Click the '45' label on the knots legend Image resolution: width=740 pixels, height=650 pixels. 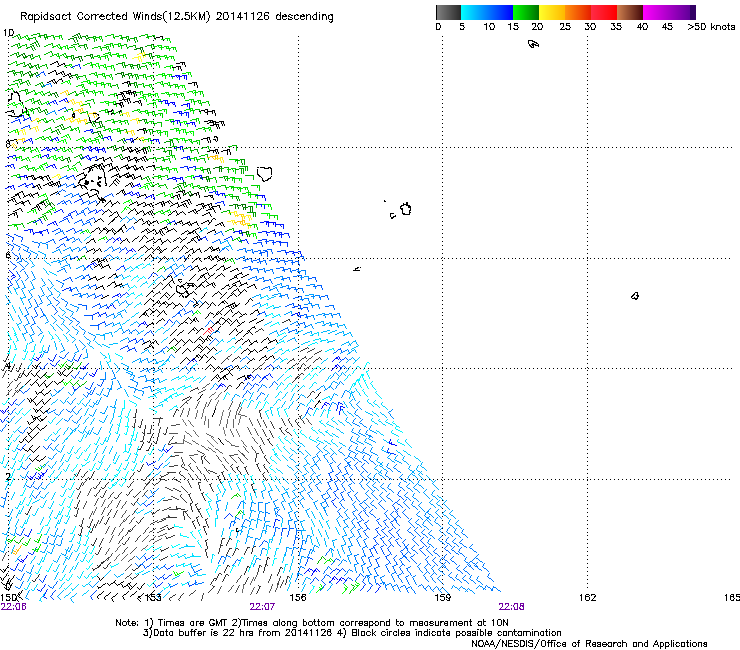667,27
